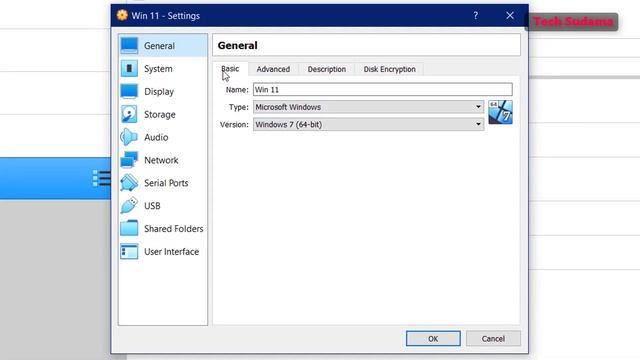Click the Cancel button
Image resolution: width=640 pixels, height=360 pixels.
[493, 338]
